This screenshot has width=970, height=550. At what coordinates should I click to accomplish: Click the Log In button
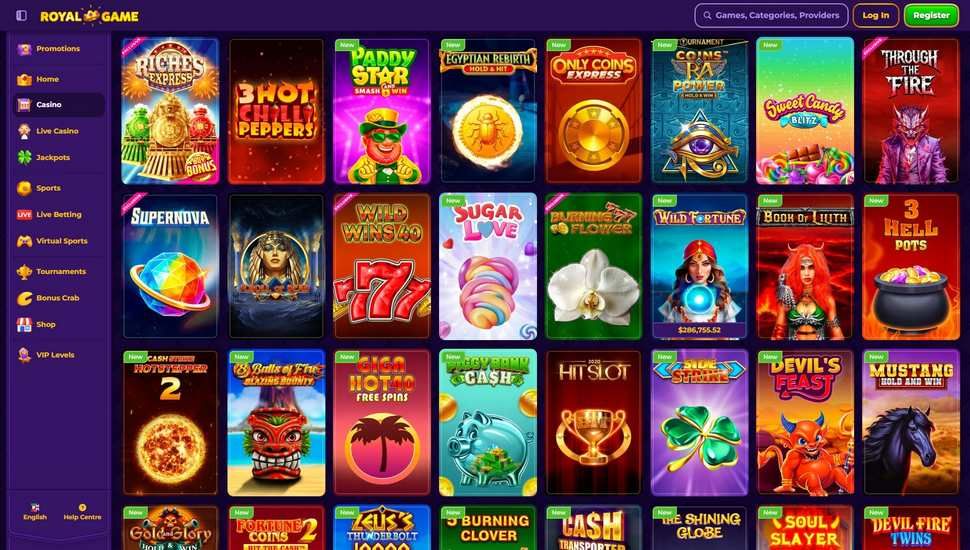point(875,15)
